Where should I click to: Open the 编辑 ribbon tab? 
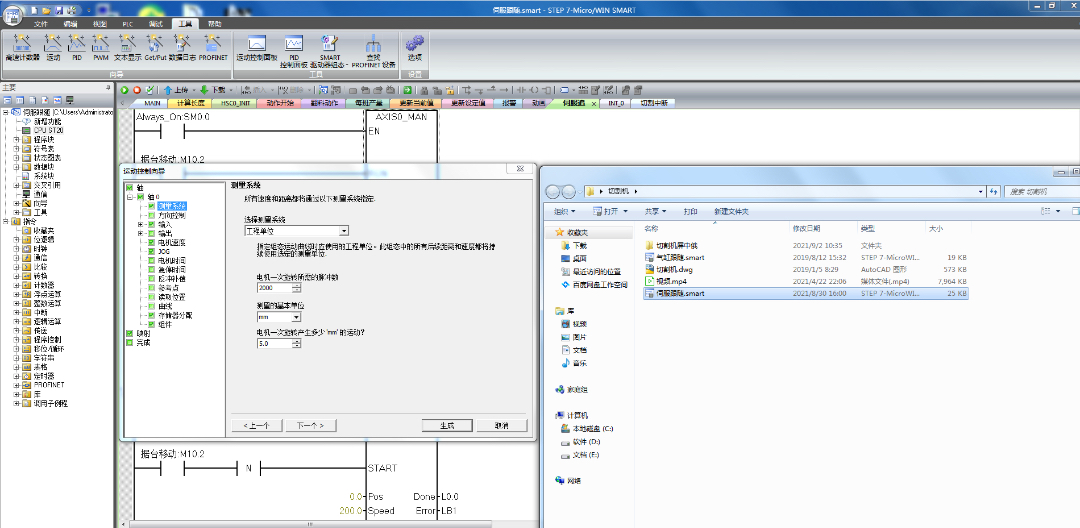click(x=70, y=23)
